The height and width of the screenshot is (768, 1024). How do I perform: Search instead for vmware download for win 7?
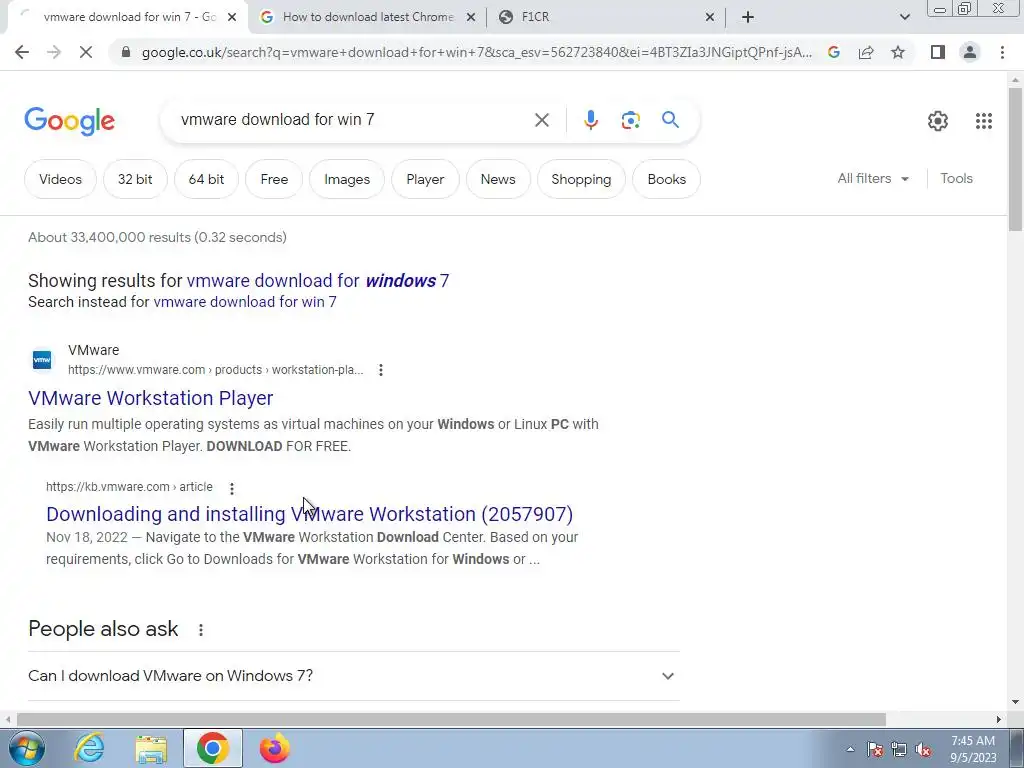(x=245, y=302)
